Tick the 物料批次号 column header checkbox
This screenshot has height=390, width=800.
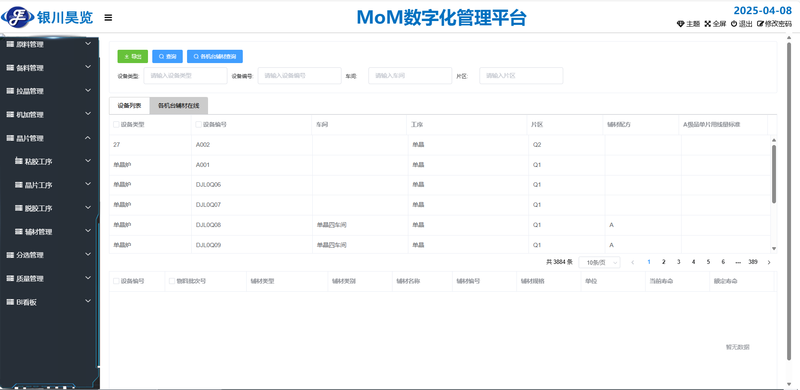[172, 281]
